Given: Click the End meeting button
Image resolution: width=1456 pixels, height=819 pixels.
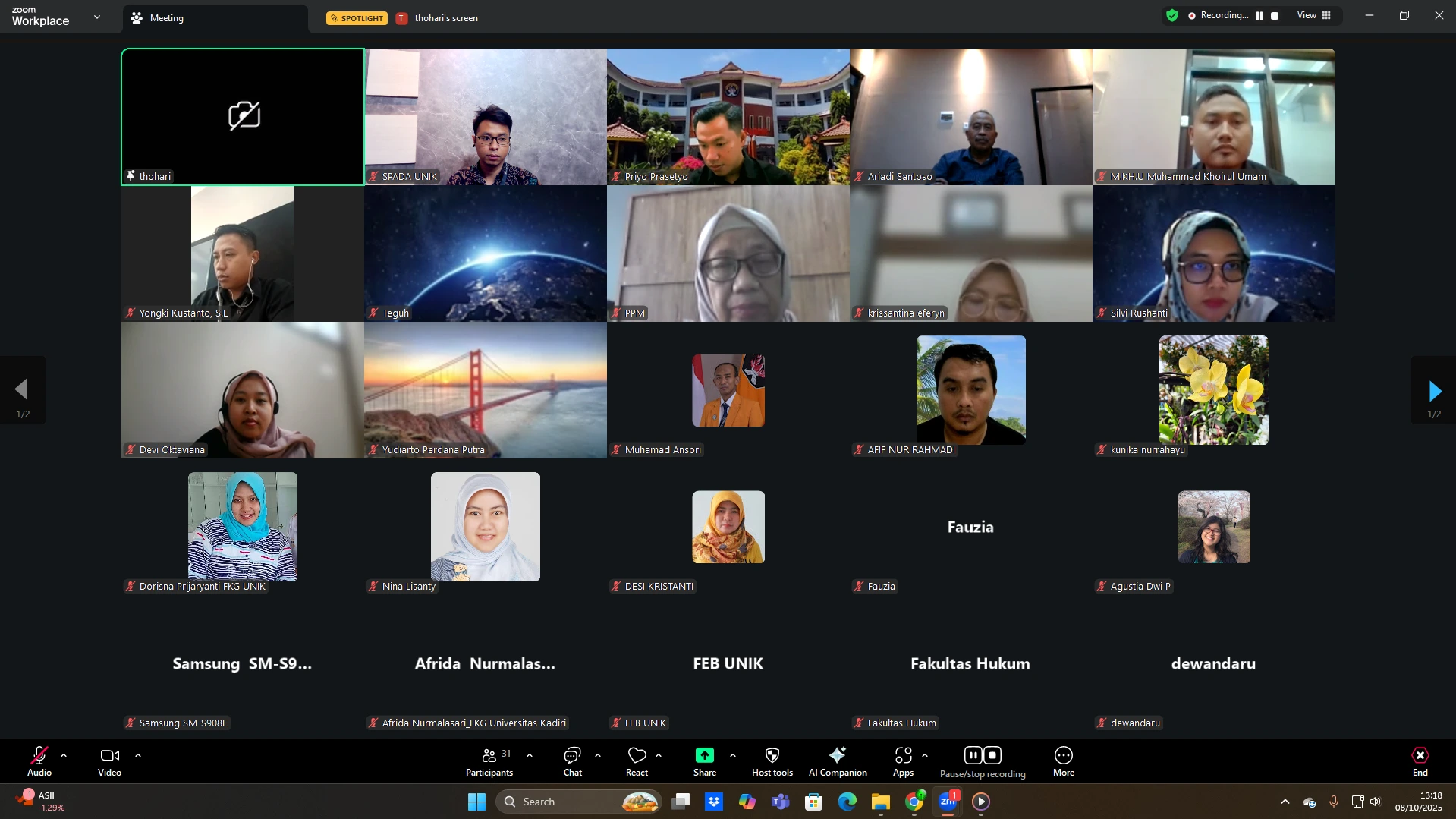Looking at the screenshot, I should coord(1420,761).
